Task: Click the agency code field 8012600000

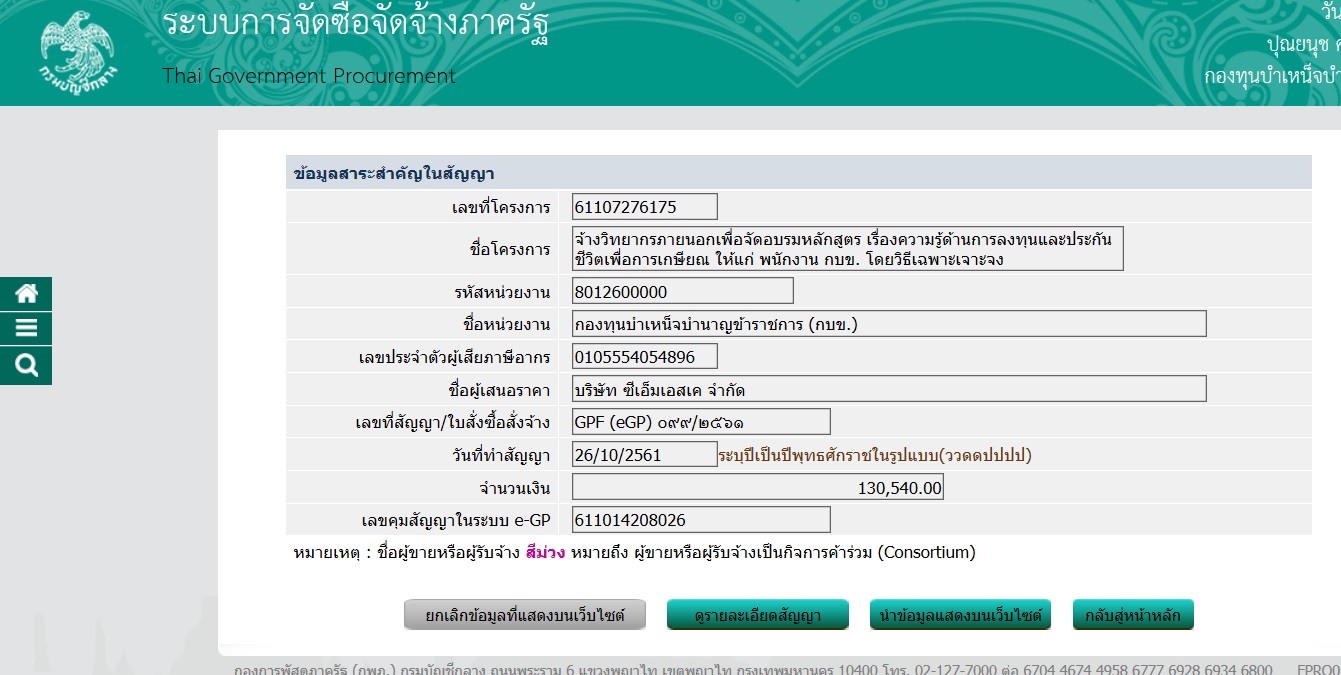Action: coord(682,291)
